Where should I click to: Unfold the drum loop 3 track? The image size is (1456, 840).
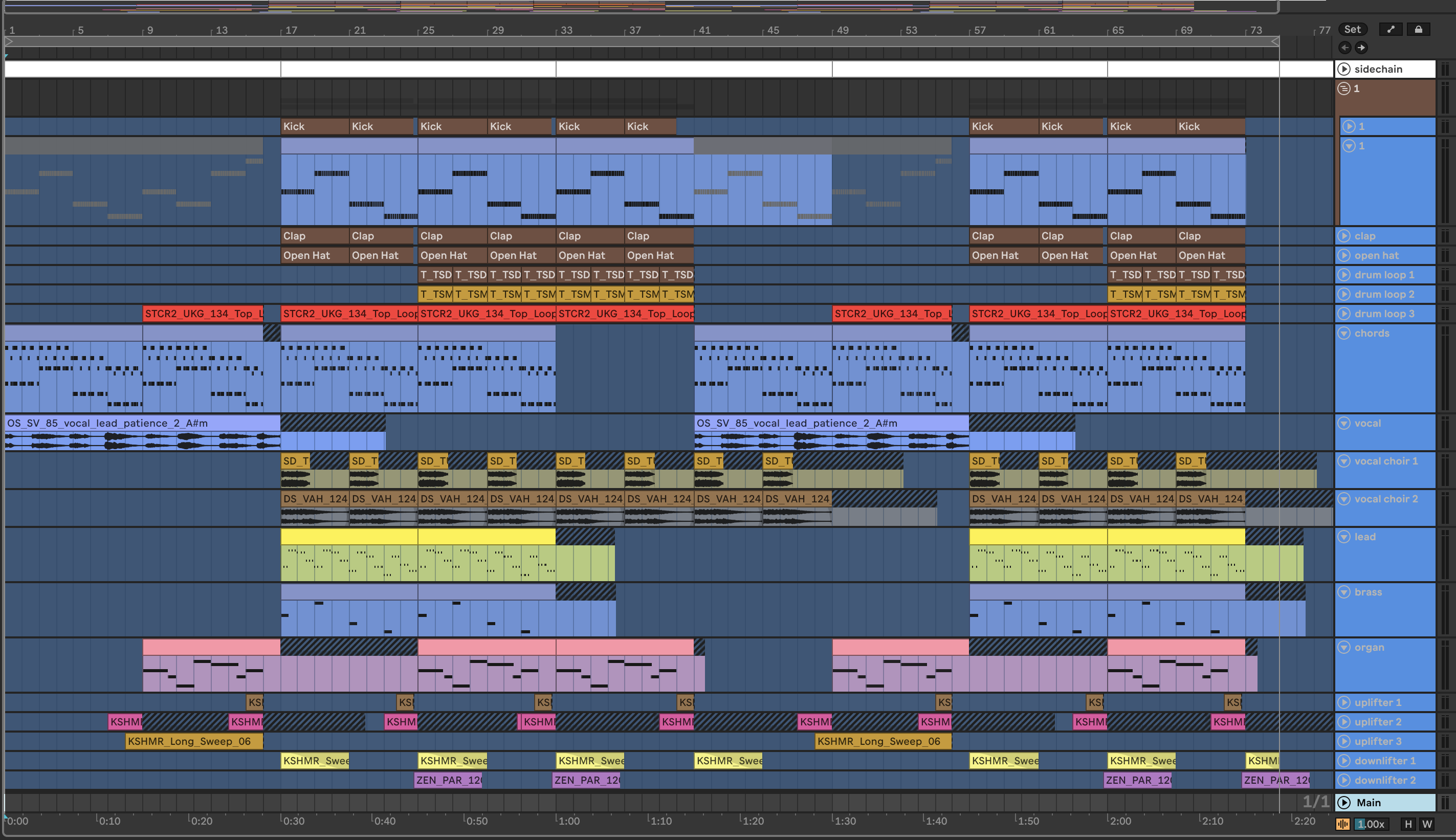coord(1344,314)
